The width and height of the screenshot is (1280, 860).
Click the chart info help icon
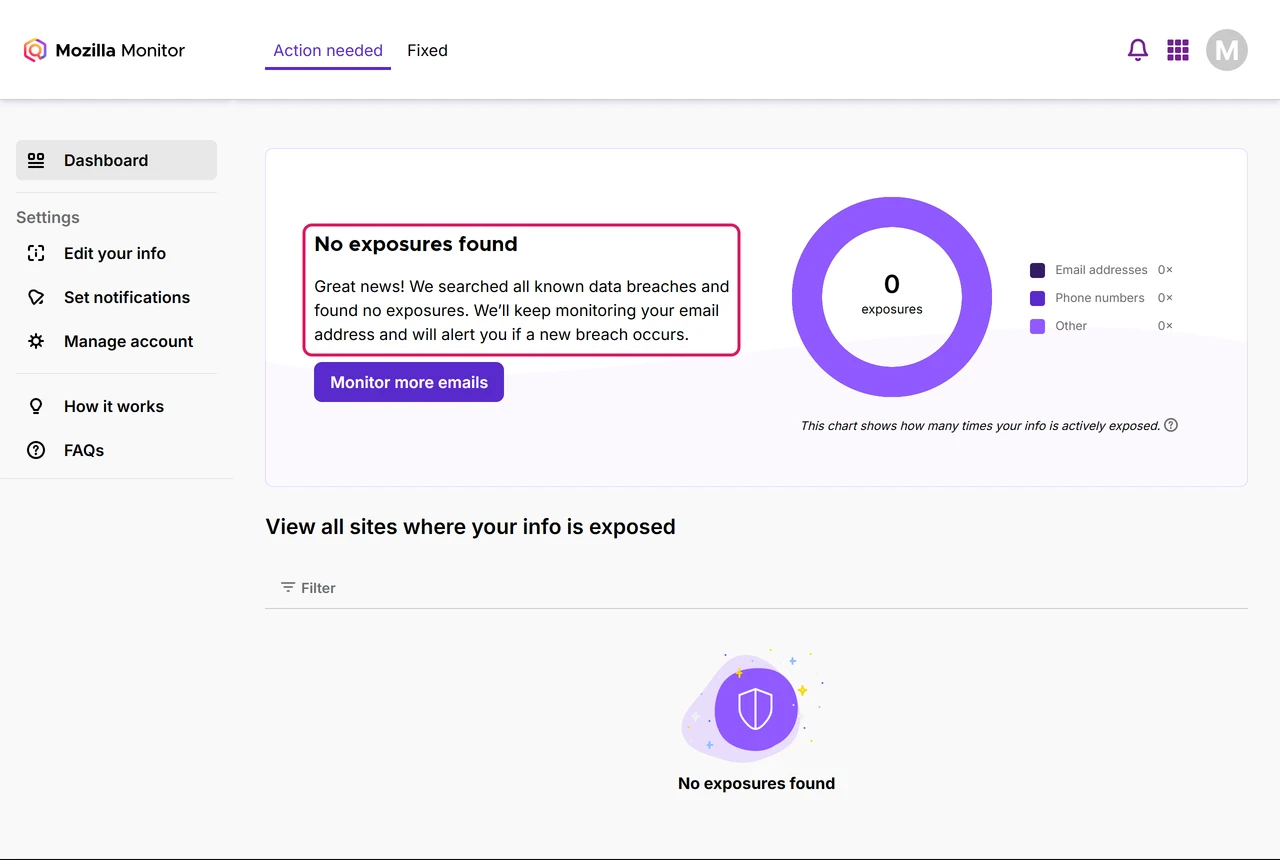[x=1171, y=425]
